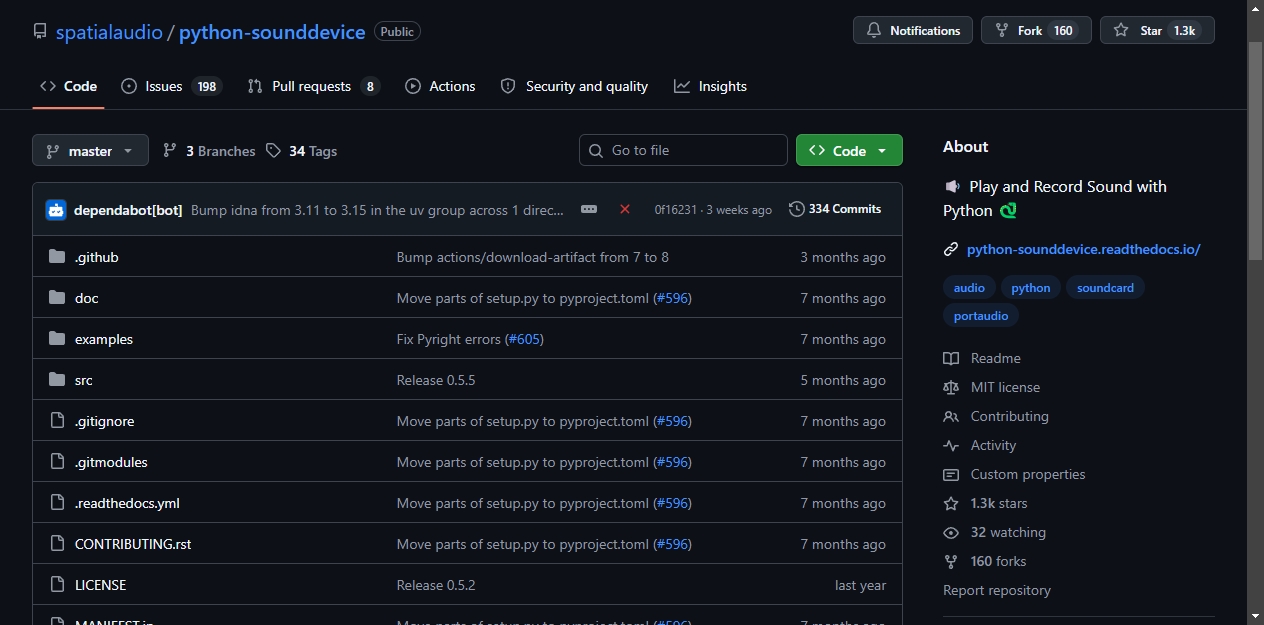The width and height of the screenshot is (1264, 625).
Task: Open the Pull requests tab
Action: pos(313,86)
